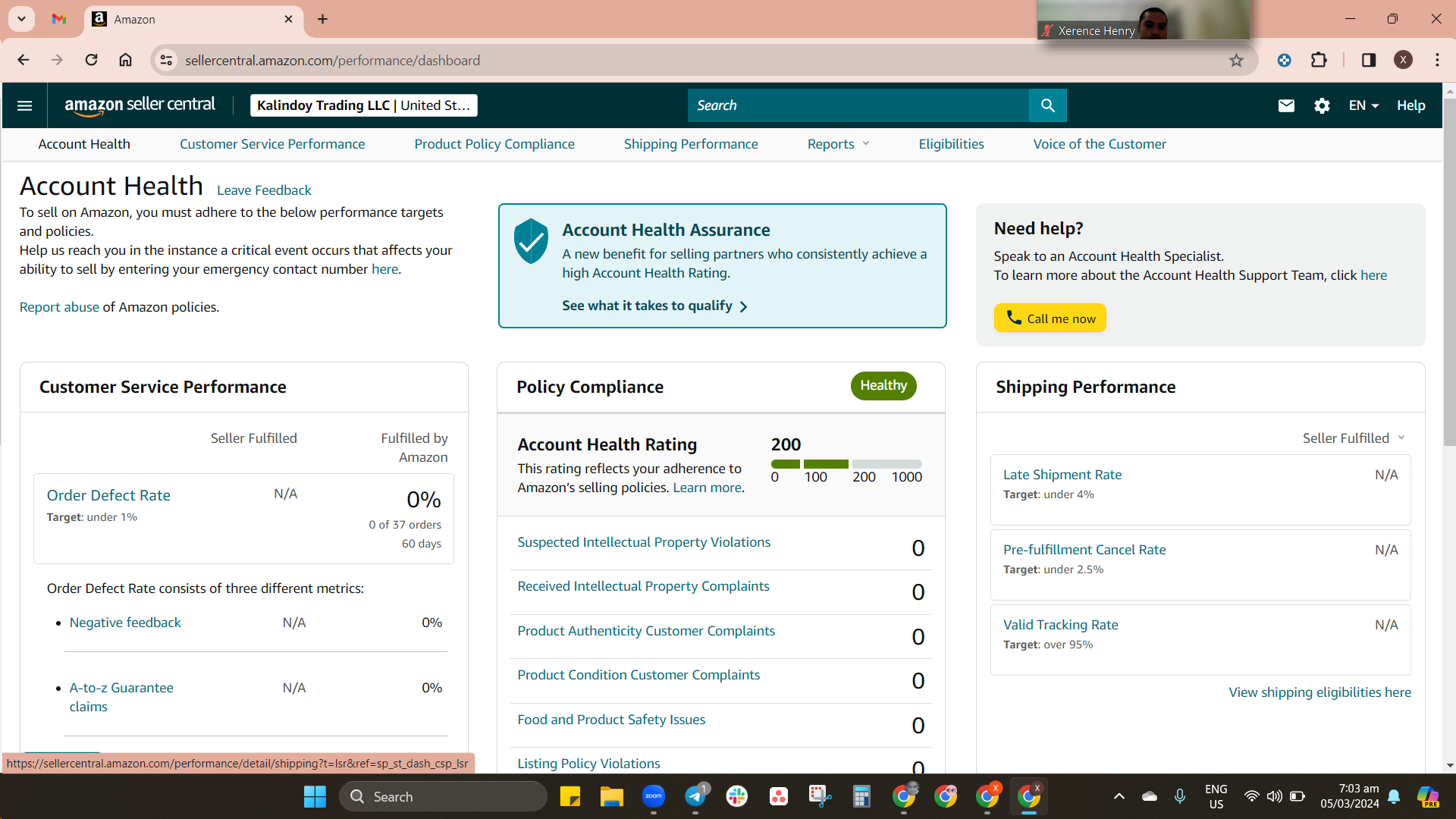Go to the Shipping Performance tab
Screen dimensions: 1456x819
click(691, 144)
